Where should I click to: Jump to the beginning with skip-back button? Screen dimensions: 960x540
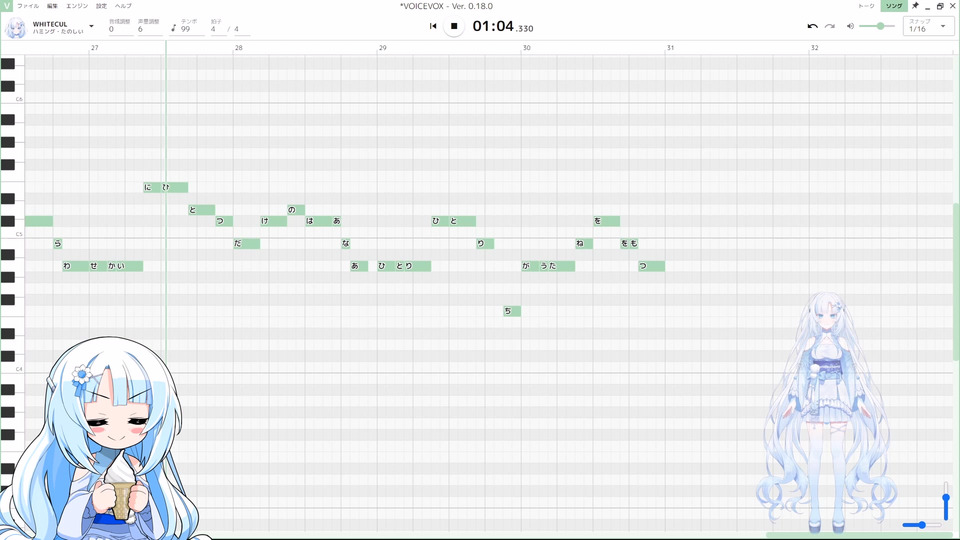click(x=433, y=26)
